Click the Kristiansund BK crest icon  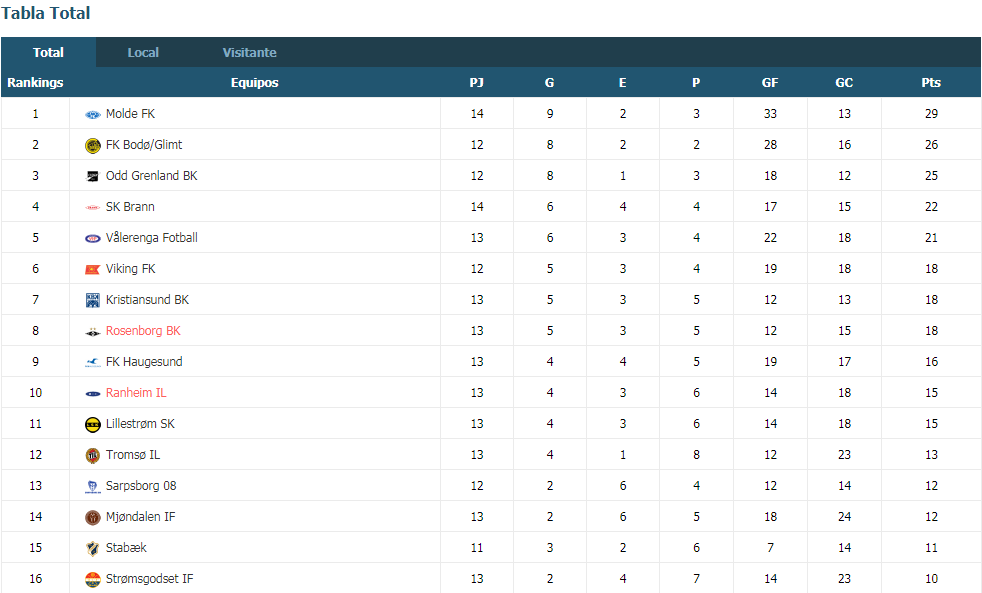pos(93,301)
